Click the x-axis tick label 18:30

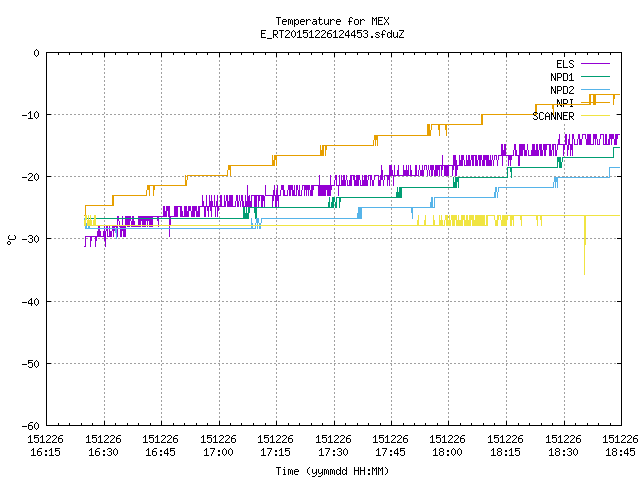click(564, 452)
